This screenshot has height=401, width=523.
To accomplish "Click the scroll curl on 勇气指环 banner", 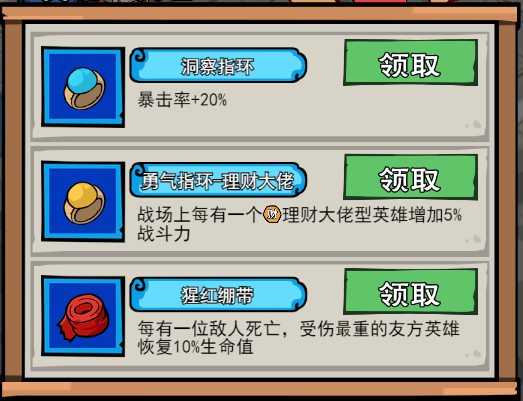I will [x=139, y=170].
